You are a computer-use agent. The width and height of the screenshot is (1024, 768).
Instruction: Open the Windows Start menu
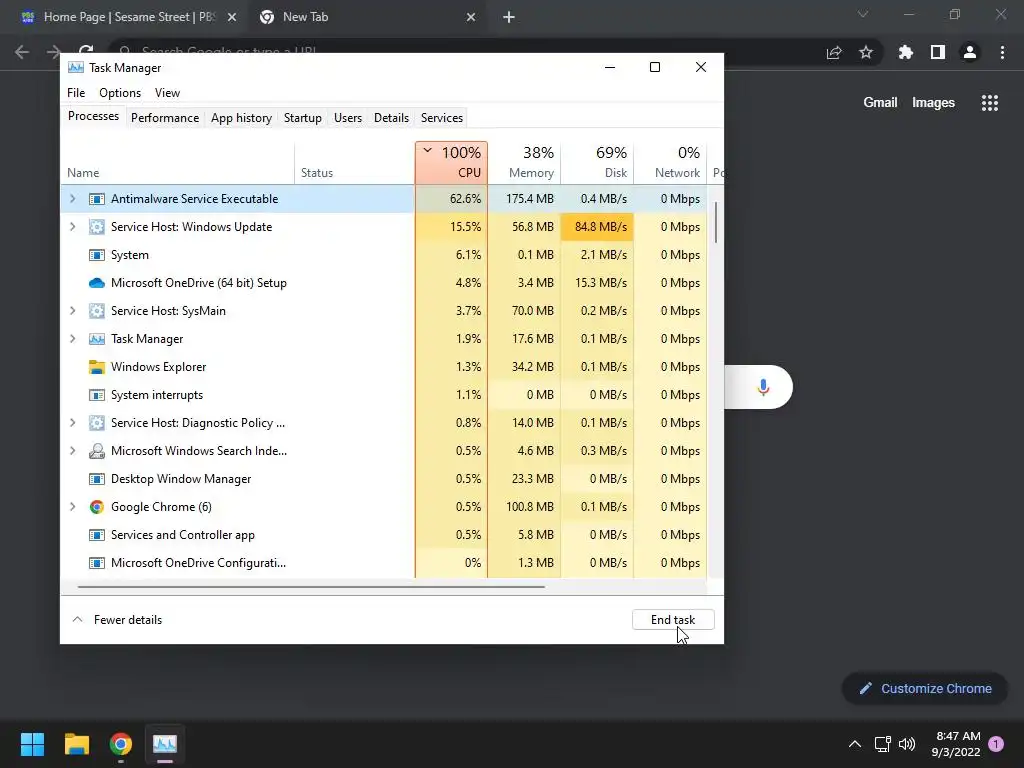[x=32, y=744]
